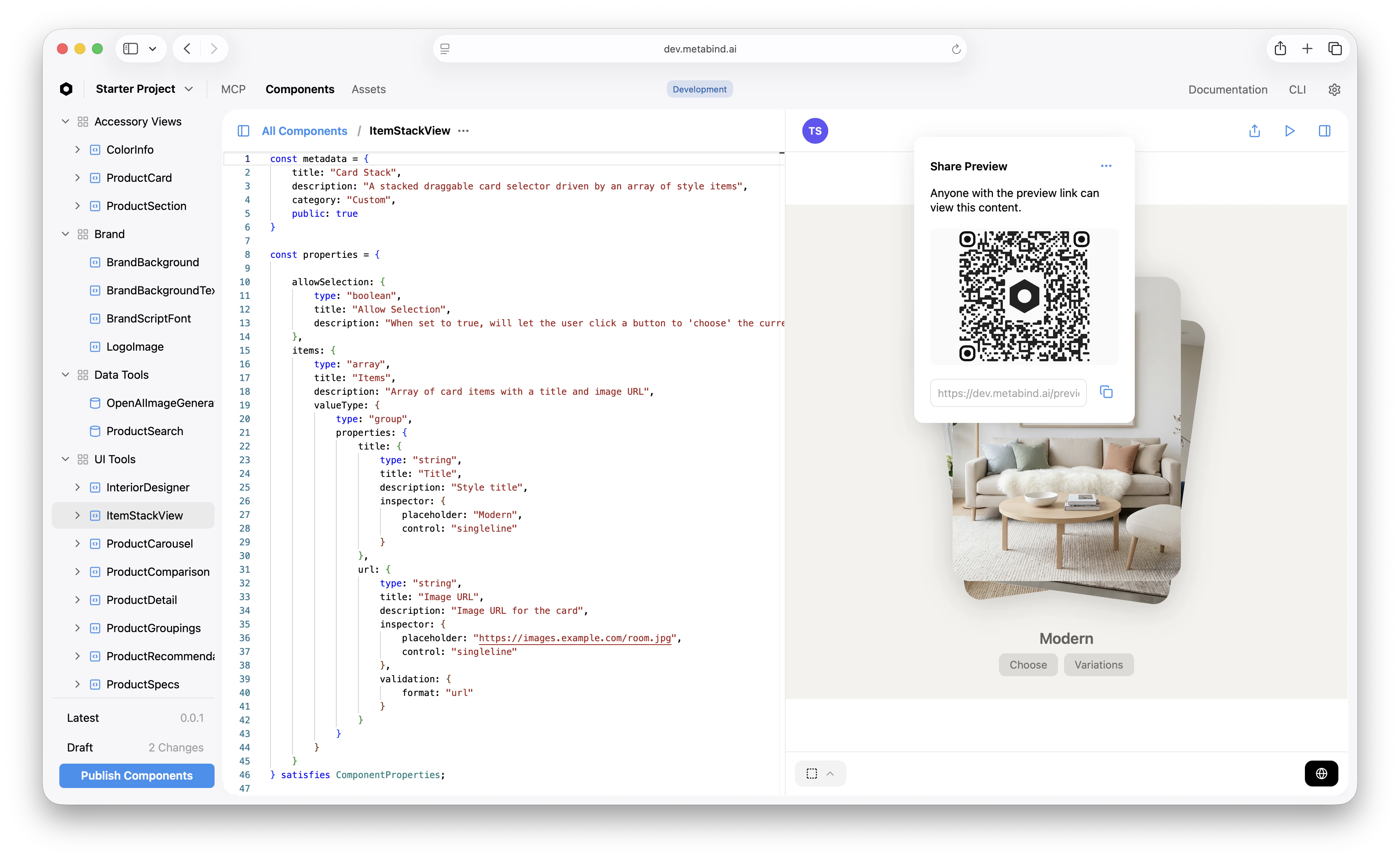Toggle the left panel icon beside All Components
Image resolution: width=1400 pixels, height=861 pixels.
coord(243,131)
